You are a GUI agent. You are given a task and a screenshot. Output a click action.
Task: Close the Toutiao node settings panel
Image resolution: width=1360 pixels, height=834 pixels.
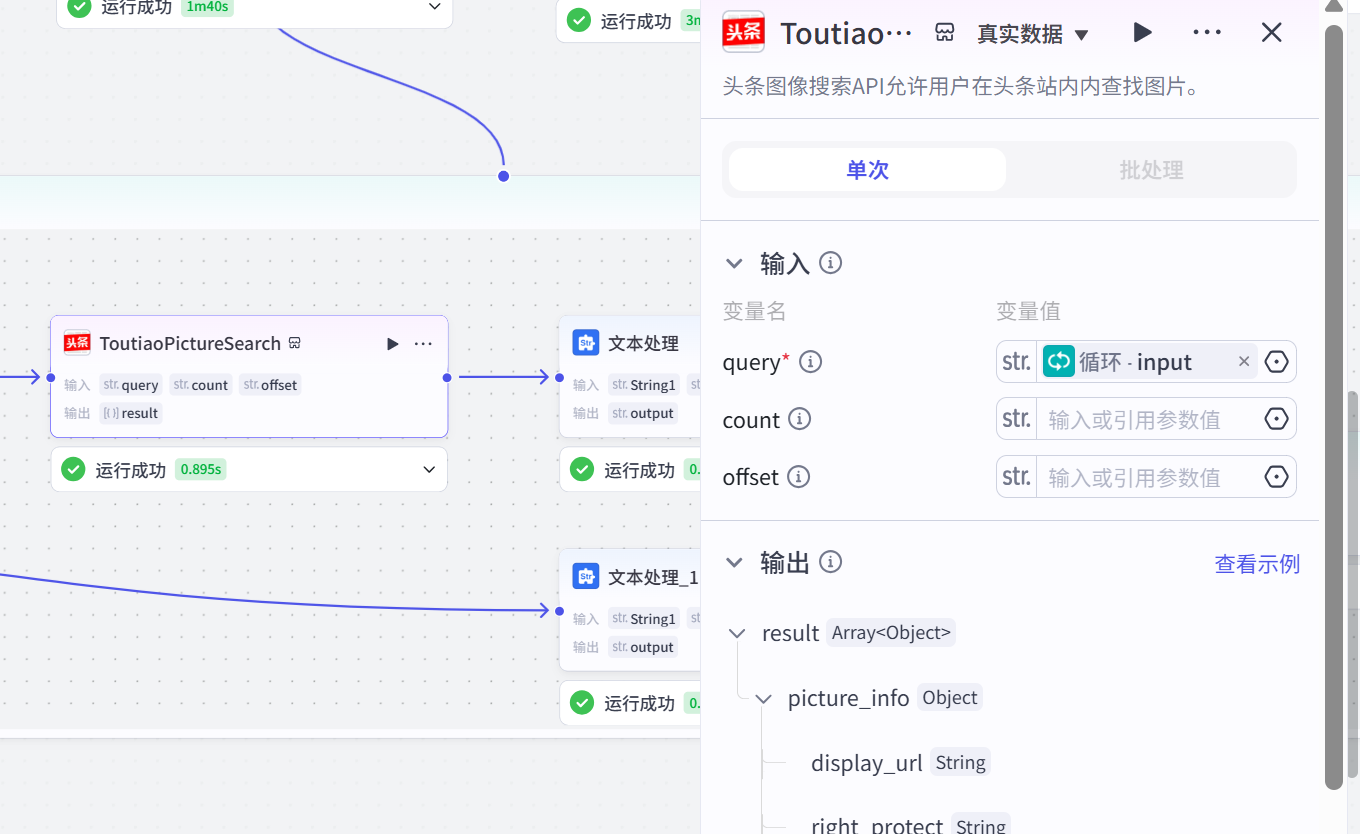pyautogui.click(x=1271, y=33)
